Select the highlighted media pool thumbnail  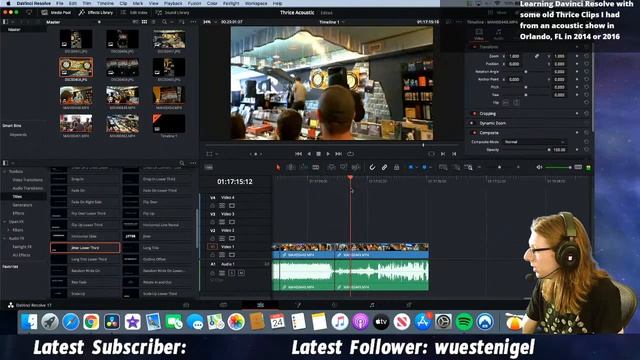[76, 67]
